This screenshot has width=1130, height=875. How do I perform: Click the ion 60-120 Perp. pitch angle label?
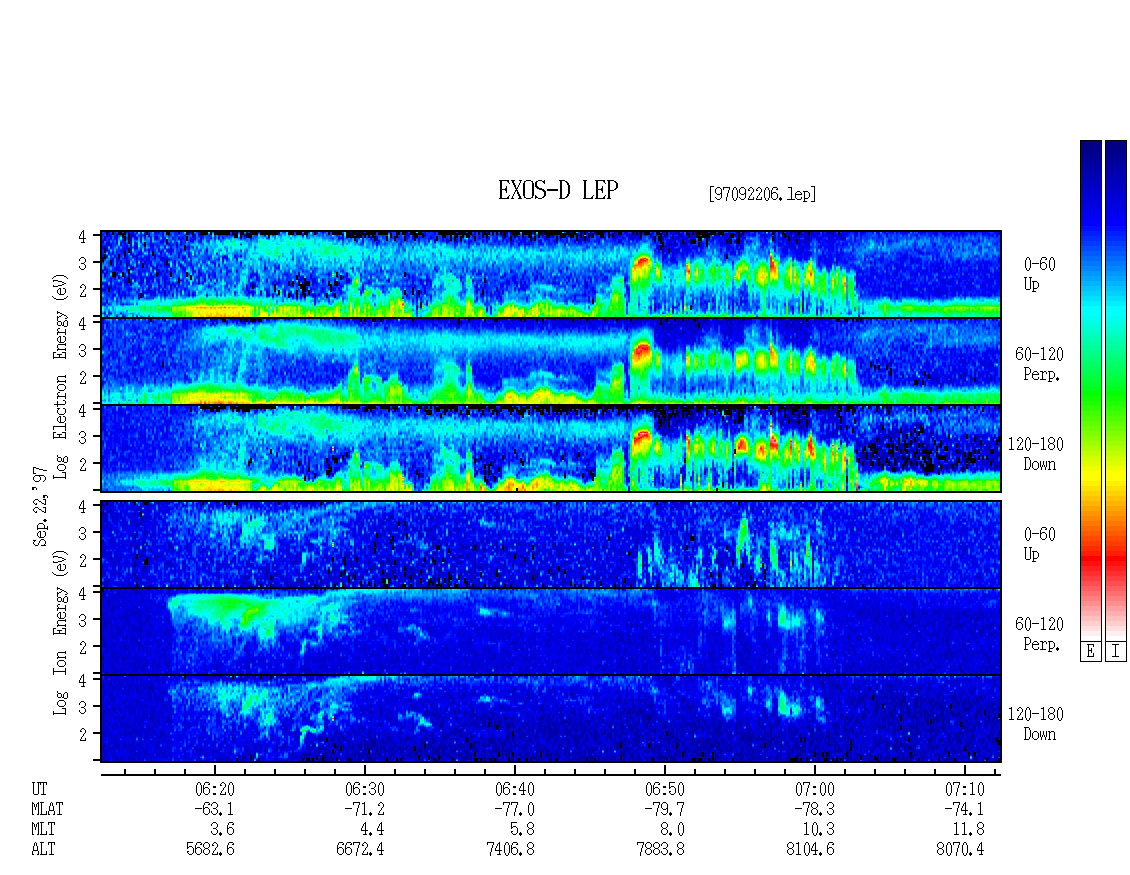(1039, 634)
